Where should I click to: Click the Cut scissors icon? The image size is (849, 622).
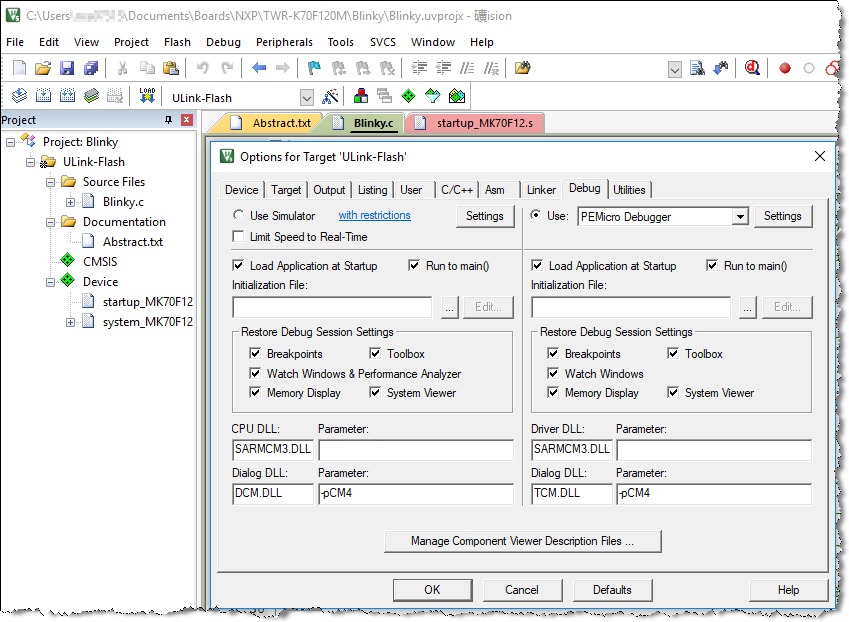coord(122,68)
